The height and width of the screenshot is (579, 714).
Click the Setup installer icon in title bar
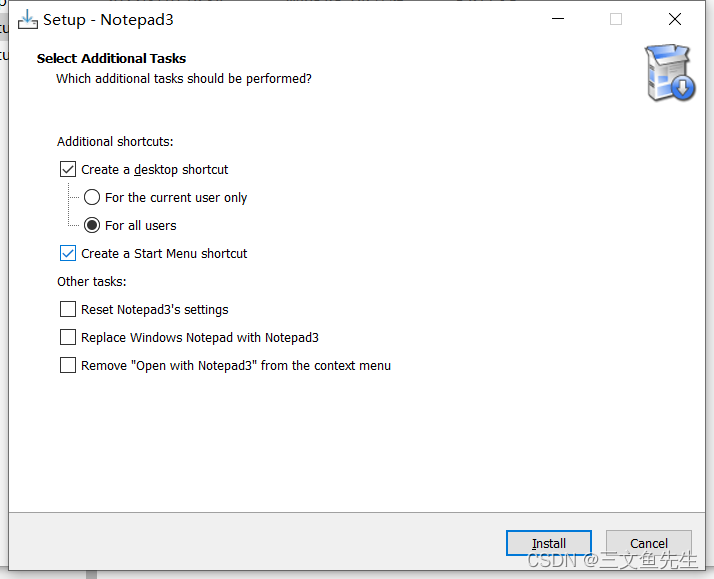pos(28,20)
